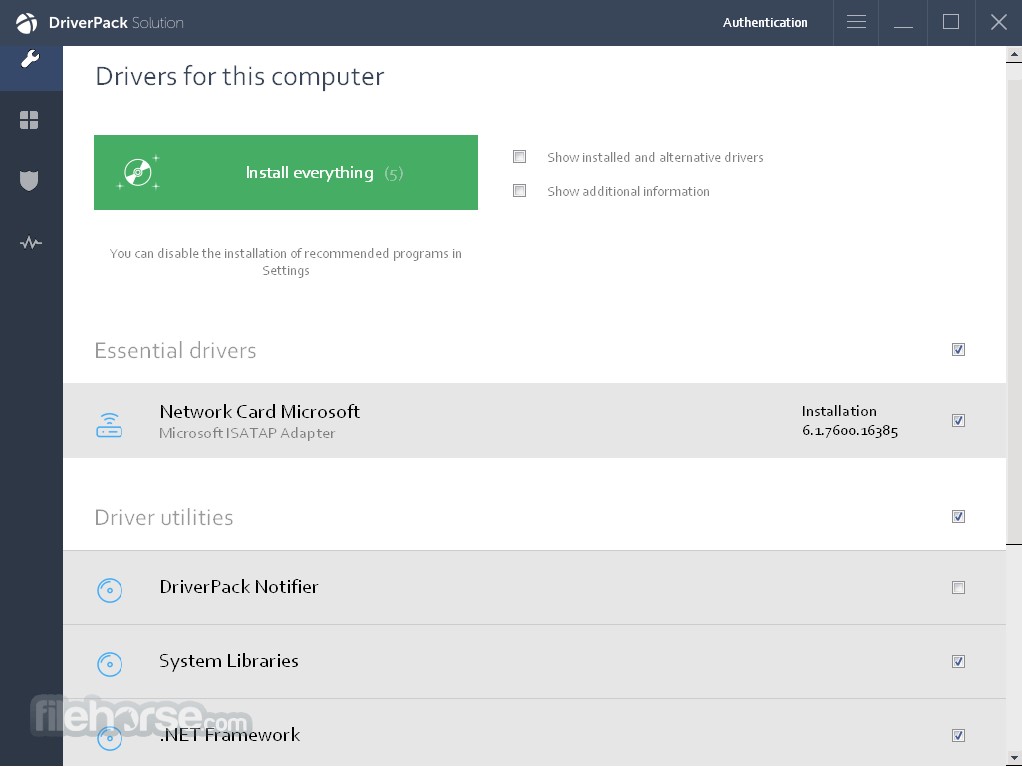Uncheck the System Libraries checkbox
The width and height of the screenshot is (1022, 767).
click(x=958, y=662)
